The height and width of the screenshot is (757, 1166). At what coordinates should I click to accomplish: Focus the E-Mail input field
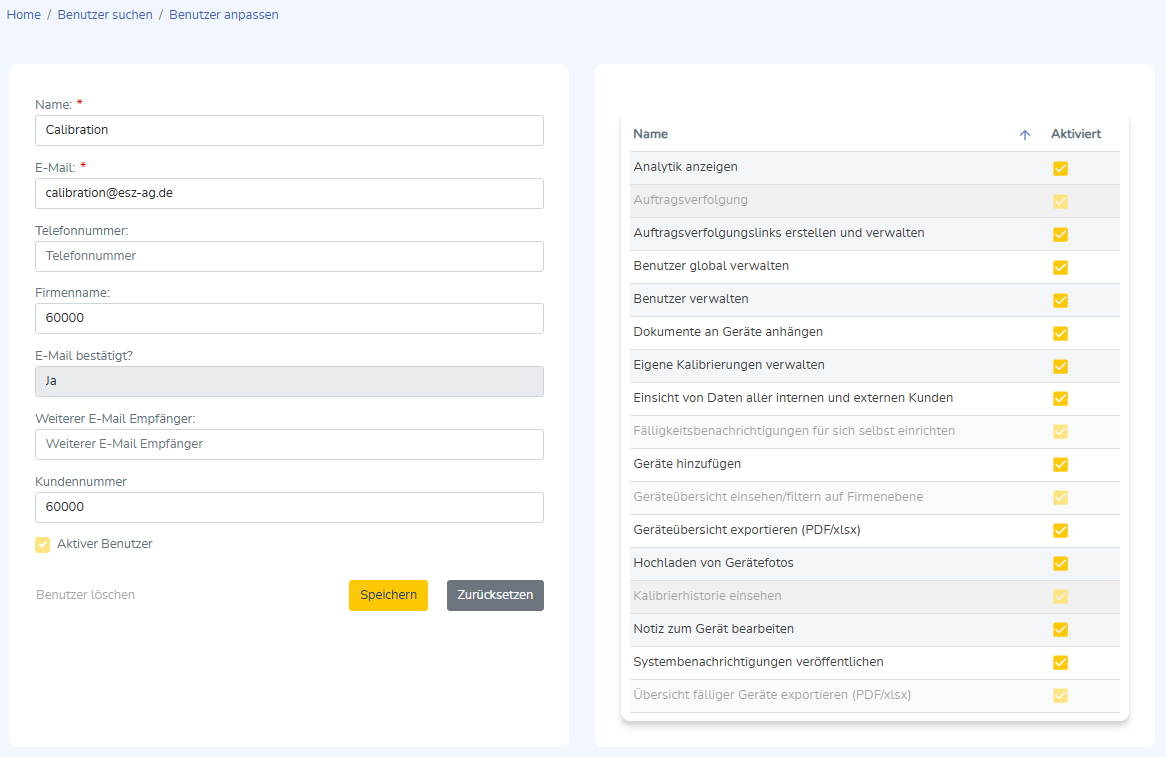[289, 193]
